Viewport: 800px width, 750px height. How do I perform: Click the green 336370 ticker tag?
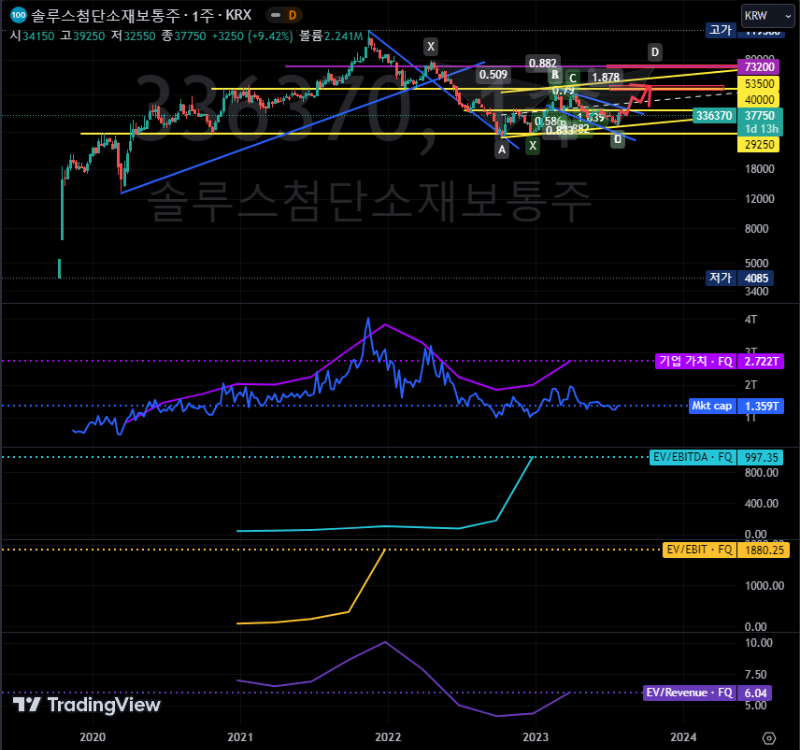714,116
